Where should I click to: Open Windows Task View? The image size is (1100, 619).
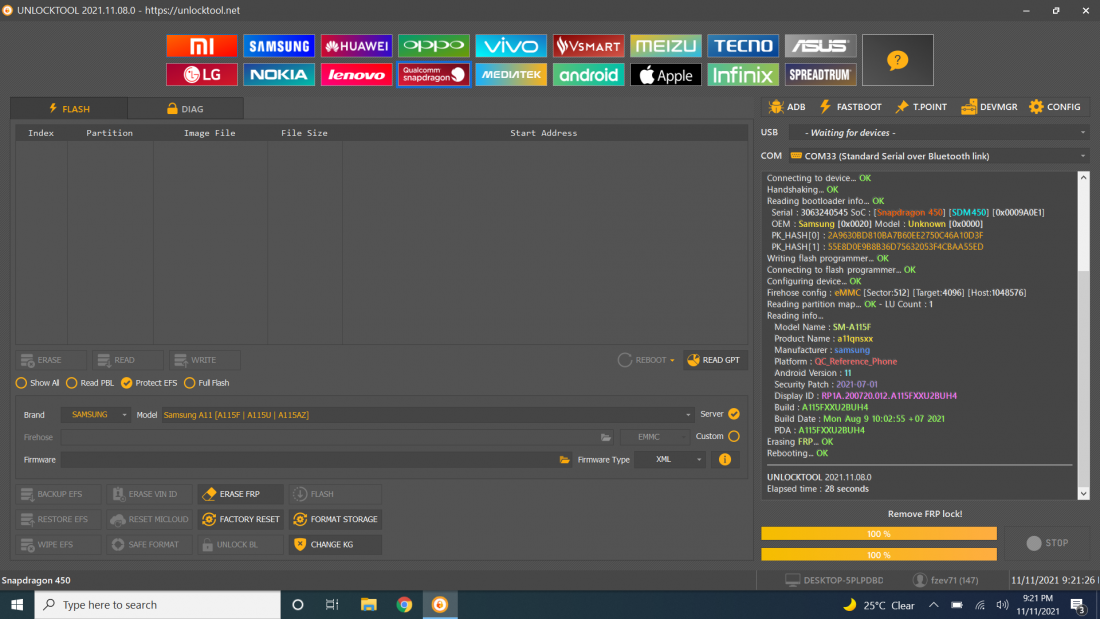333,605
